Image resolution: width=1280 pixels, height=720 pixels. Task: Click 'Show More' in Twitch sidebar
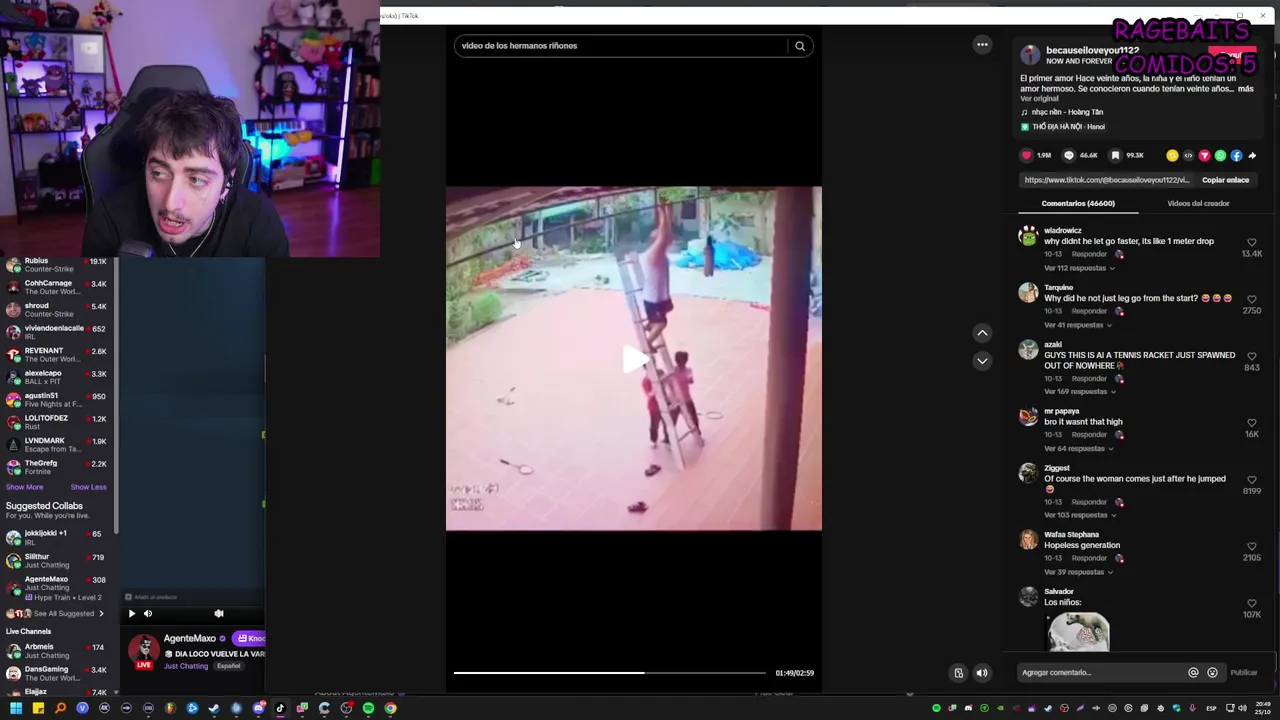[24, 487]
